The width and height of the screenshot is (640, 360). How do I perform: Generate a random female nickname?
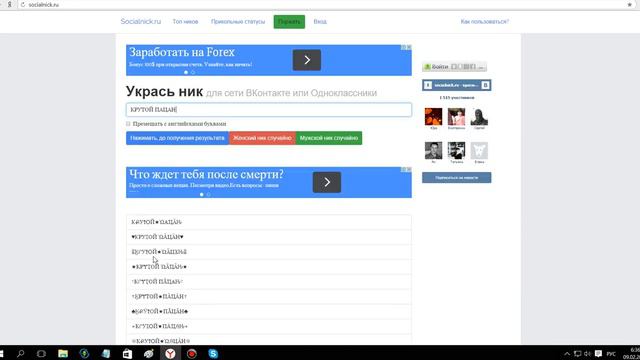point(262,138)
